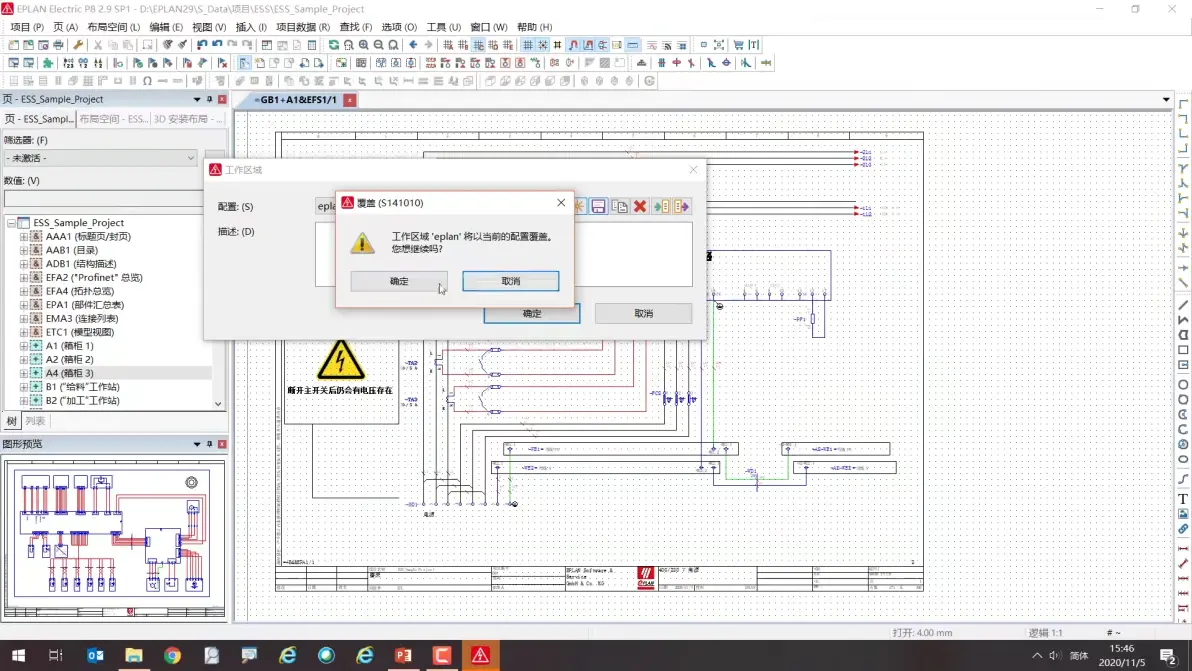Select the Text (T) tool on right toolbar
Screen dimensions: 1192x671
[x=1183, y=499]
